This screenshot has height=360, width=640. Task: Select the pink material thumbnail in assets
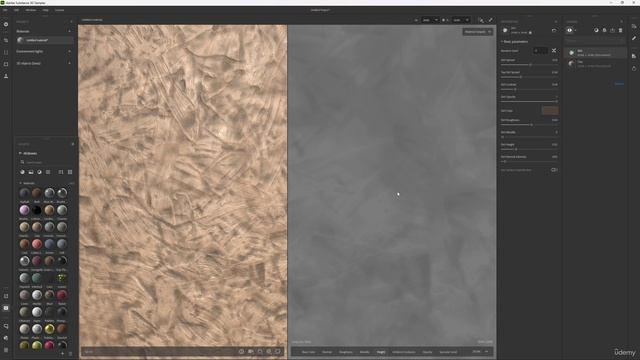24,210
